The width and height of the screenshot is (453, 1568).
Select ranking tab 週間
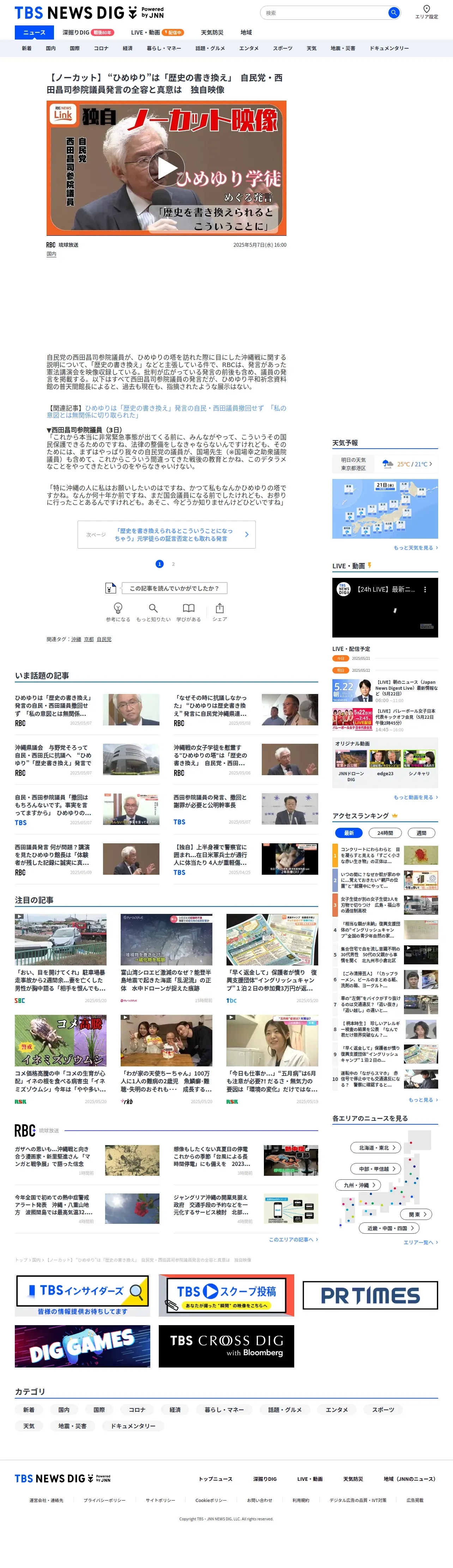(421, 833)
